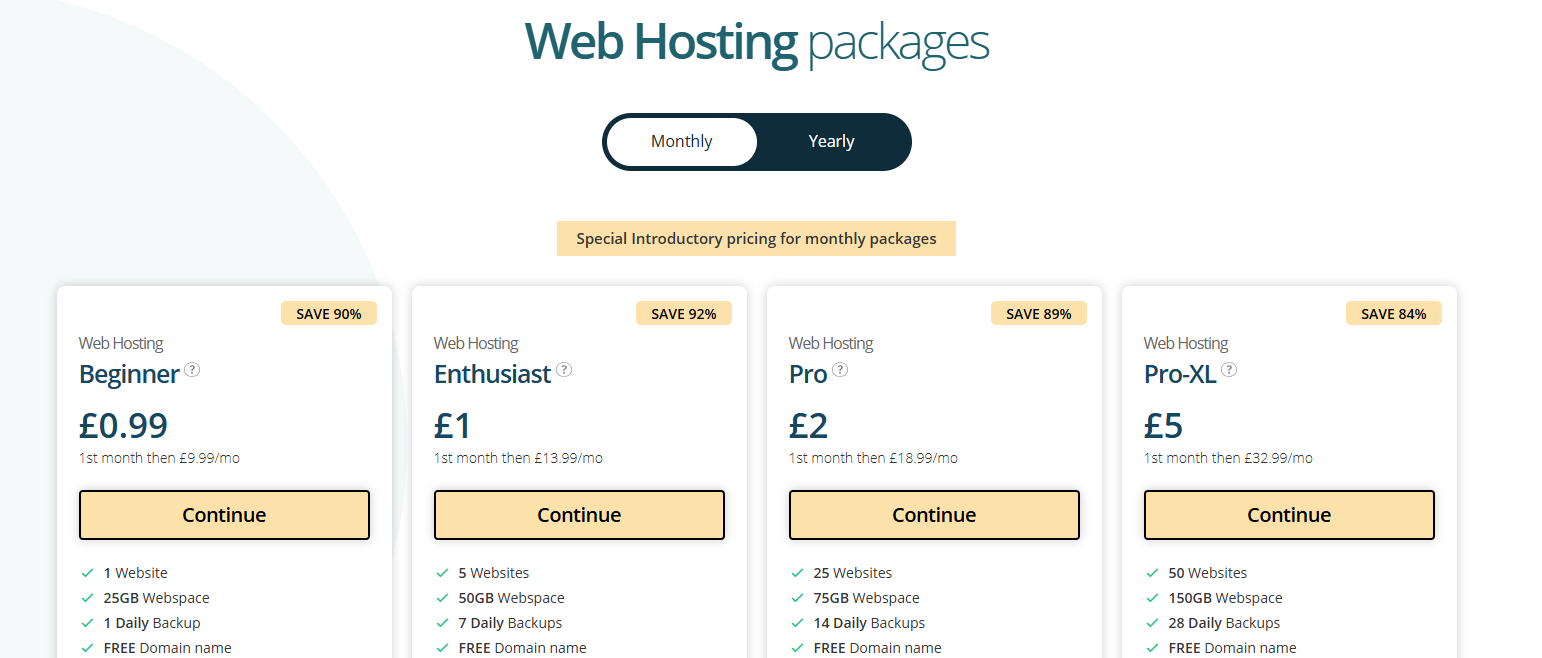Image resolution: width=1542 pixels, height=658 pixels.
Task: Switch billing toggle to Yearly
Action: click(x=832, y=142)
